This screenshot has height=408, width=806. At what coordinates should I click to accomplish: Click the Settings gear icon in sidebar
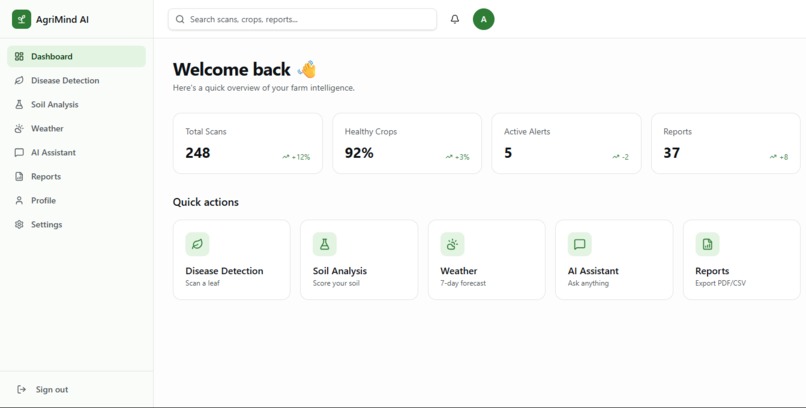pyautogui.click(x=19, y=225)
